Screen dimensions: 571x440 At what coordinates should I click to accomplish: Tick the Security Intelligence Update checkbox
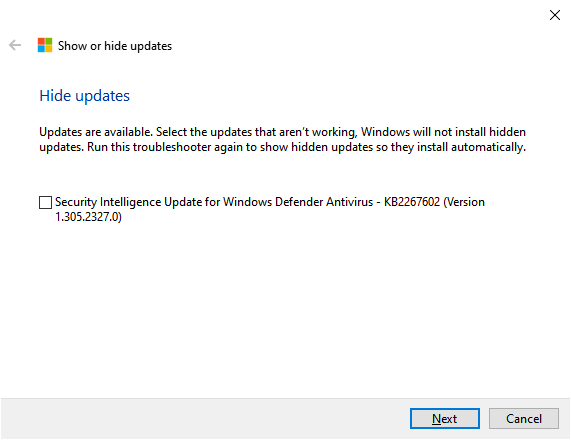click(x=45, y=202)
